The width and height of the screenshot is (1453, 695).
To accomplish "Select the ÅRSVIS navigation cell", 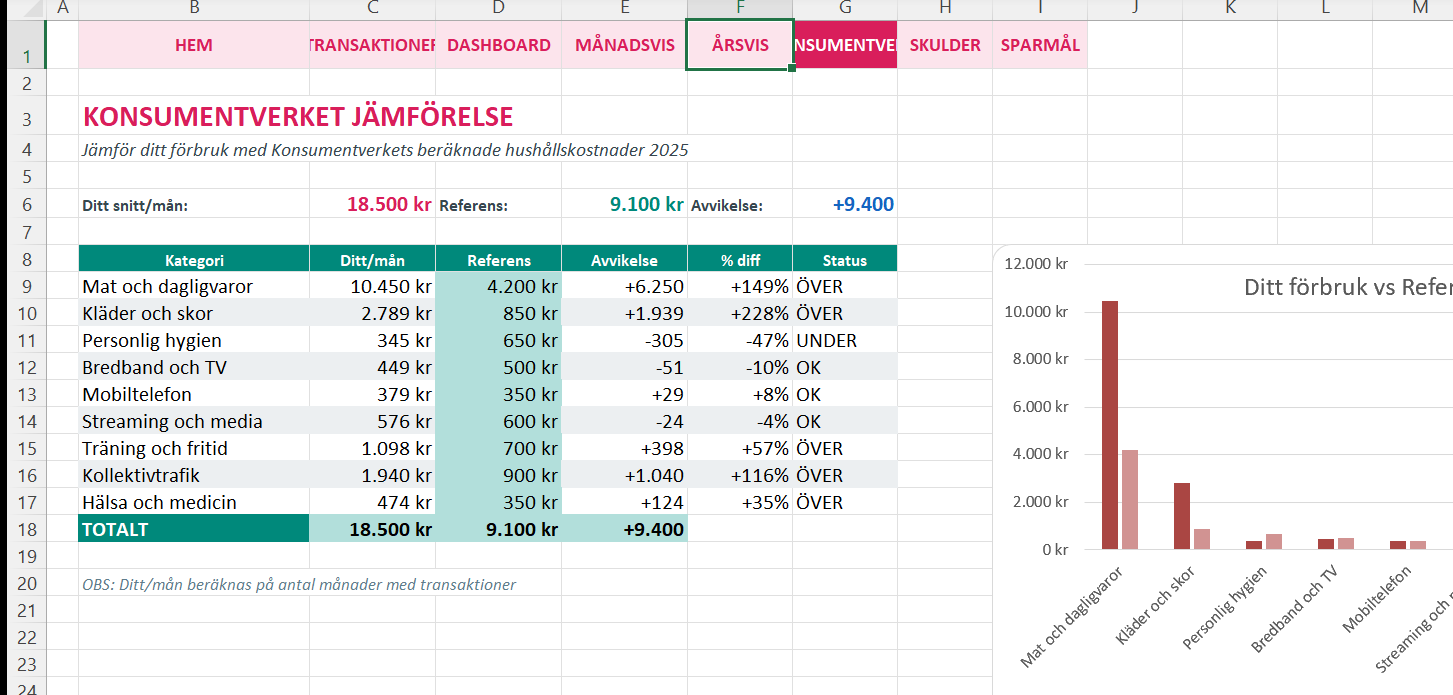I will [x=740, y=45].
